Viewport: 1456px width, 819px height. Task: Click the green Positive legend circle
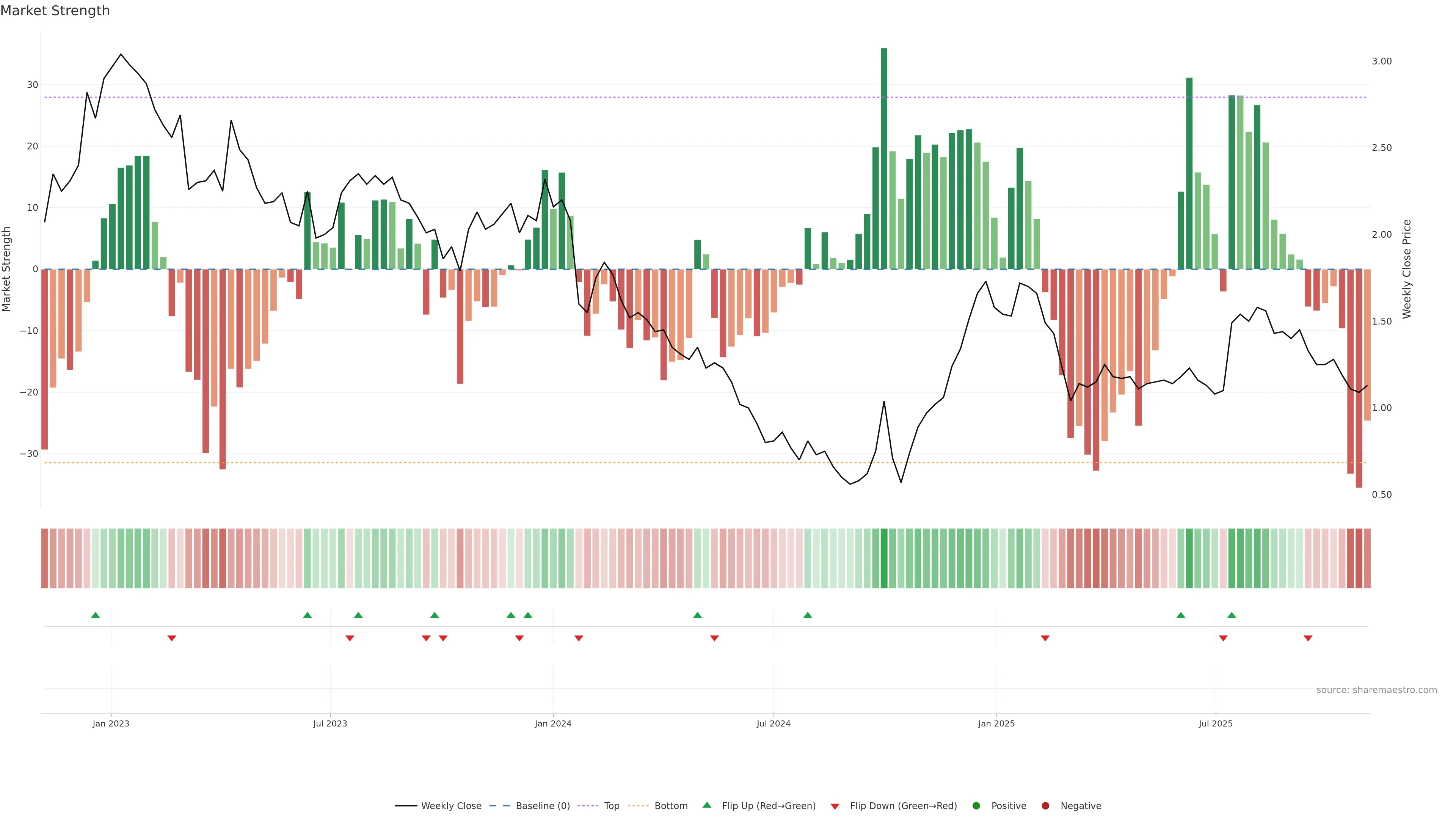tap(976, 805)
